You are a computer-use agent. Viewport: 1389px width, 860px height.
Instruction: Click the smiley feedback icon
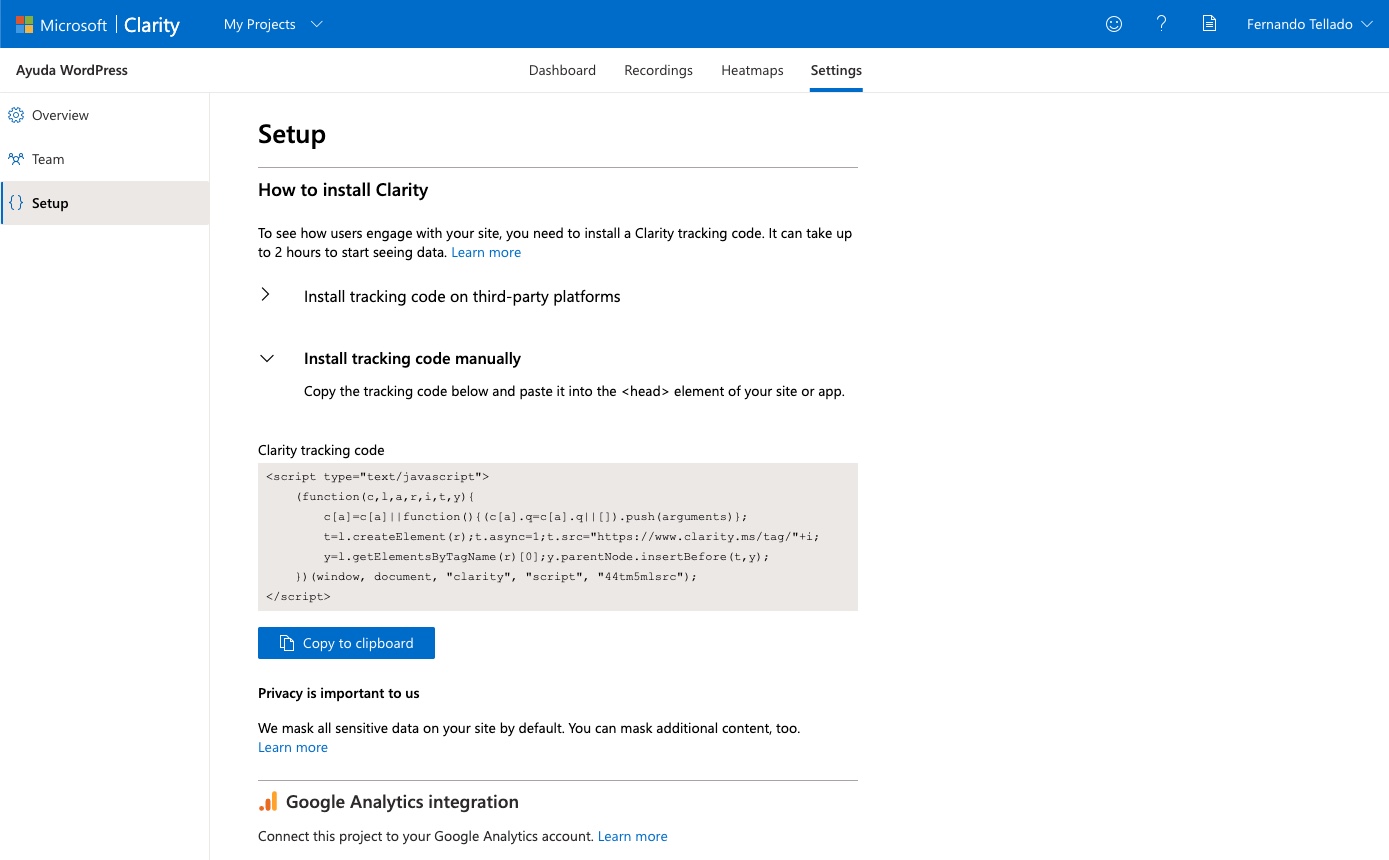1113,24
